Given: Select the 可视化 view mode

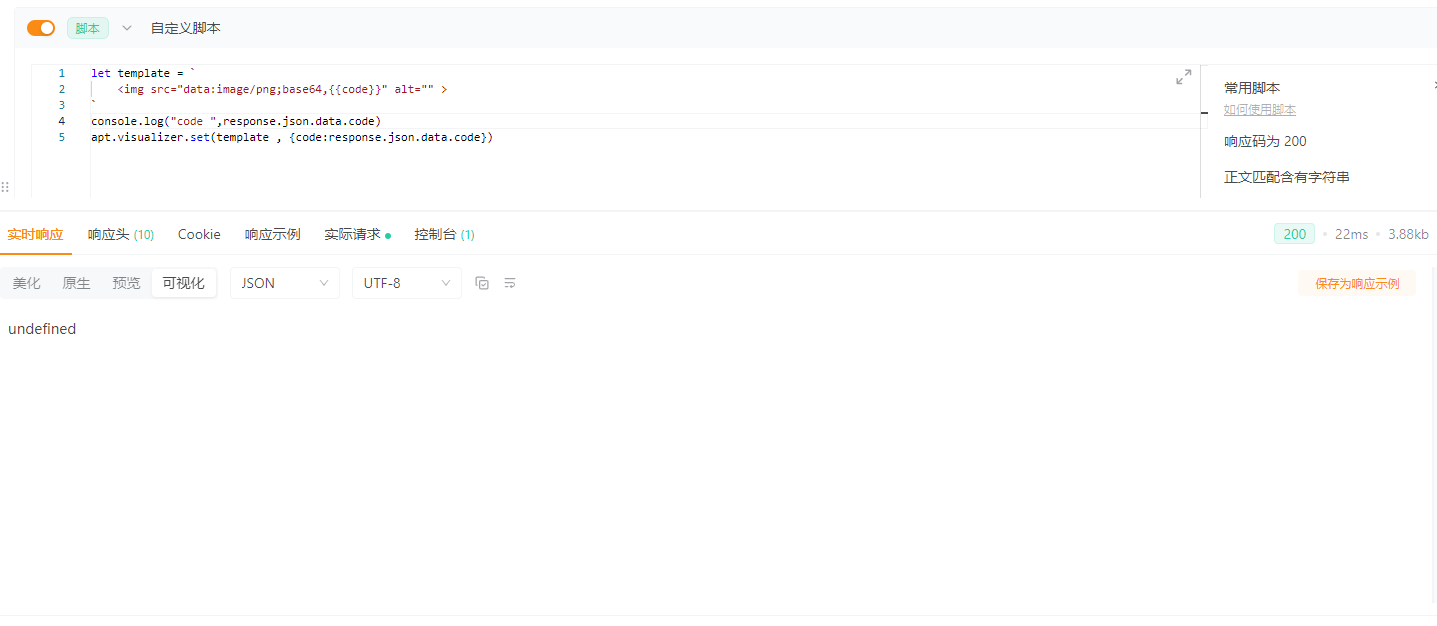Looking at the screenshot, I should point(184,283).
